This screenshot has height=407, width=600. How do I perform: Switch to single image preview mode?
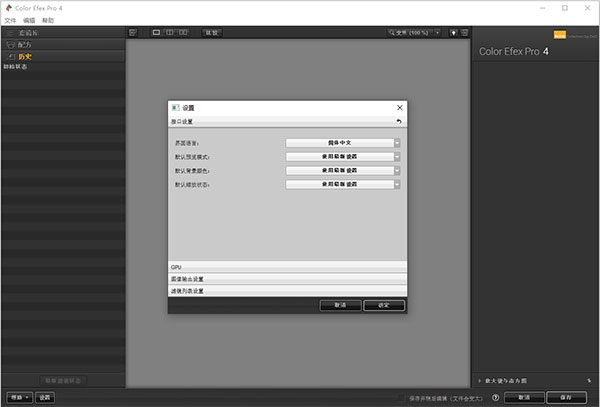tap(156, 33)
